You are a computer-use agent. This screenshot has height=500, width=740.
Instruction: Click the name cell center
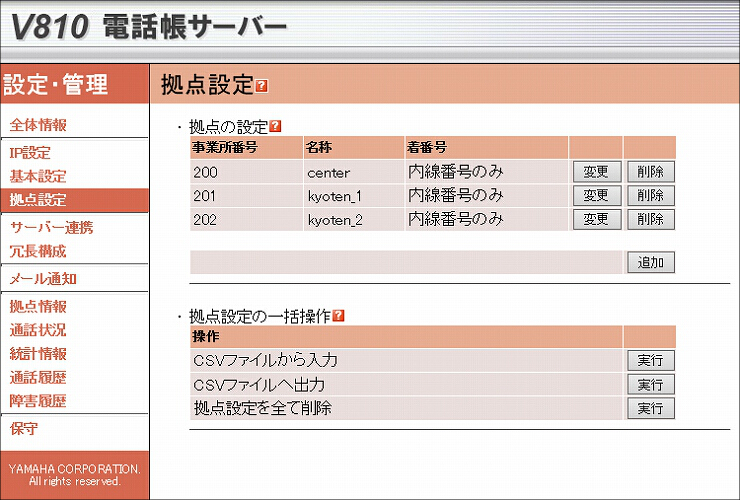coord(354,172)
